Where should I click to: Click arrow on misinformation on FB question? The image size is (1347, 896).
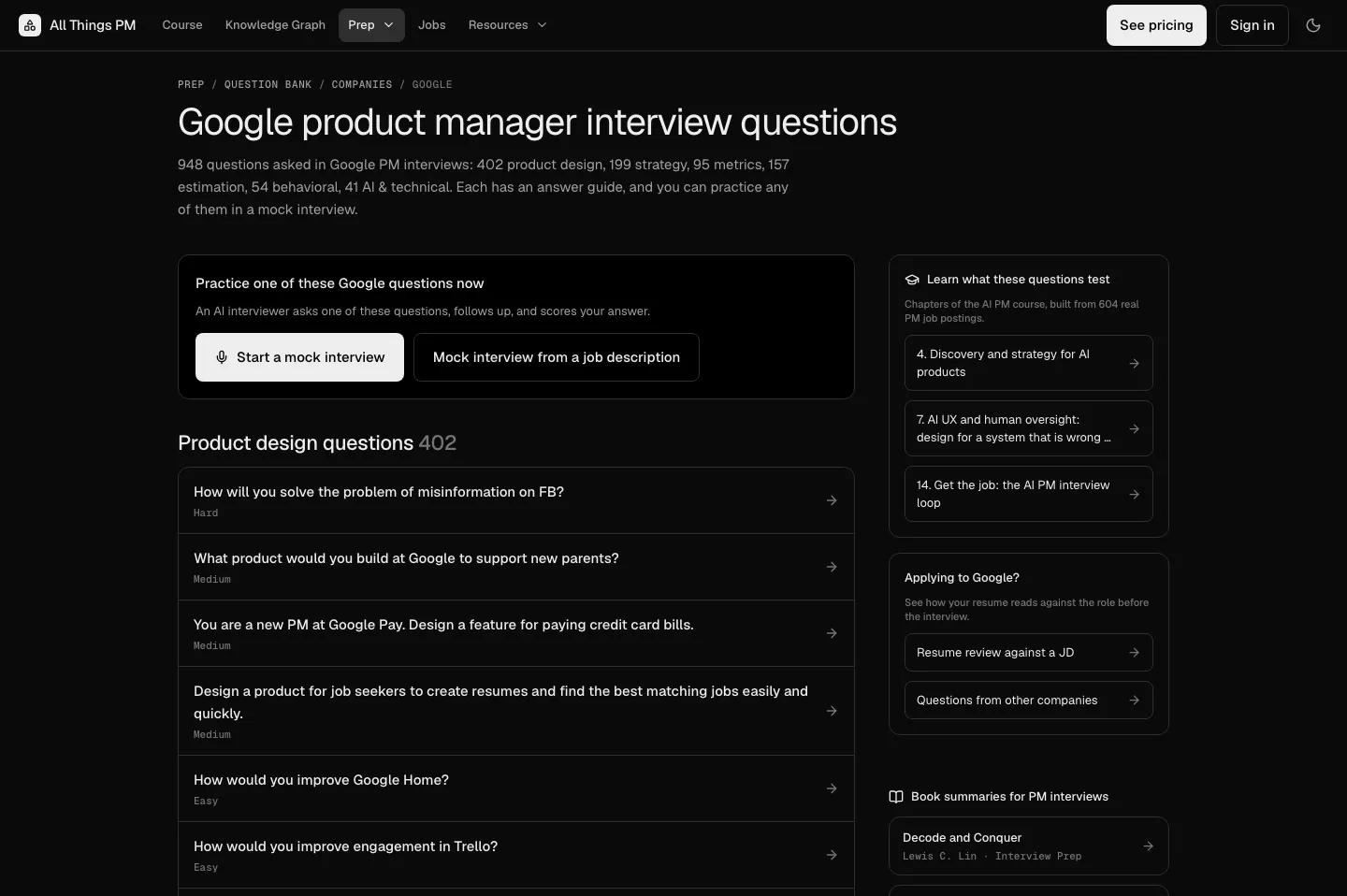coord(832,500)
